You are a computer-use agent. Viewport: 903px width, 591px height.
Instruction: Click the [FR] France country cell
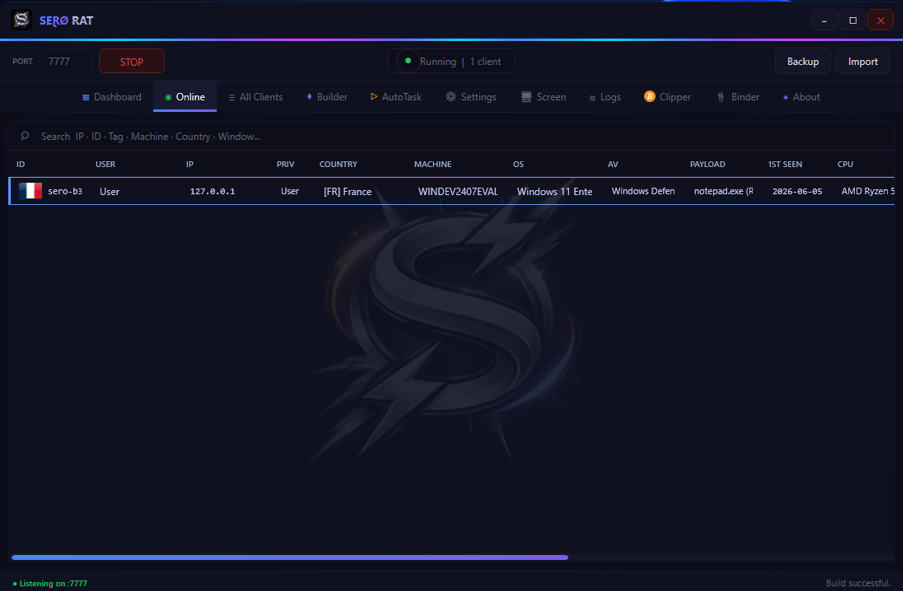pyautogui.click(x=347, y=191)
